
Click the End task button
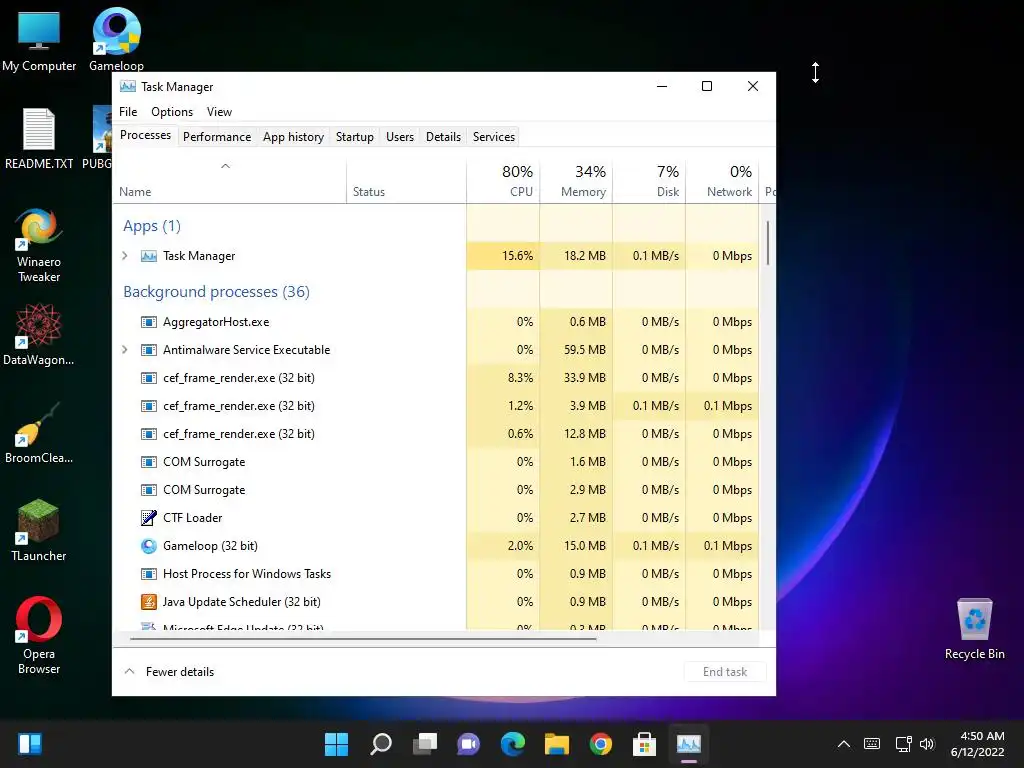tap(725, 672)
